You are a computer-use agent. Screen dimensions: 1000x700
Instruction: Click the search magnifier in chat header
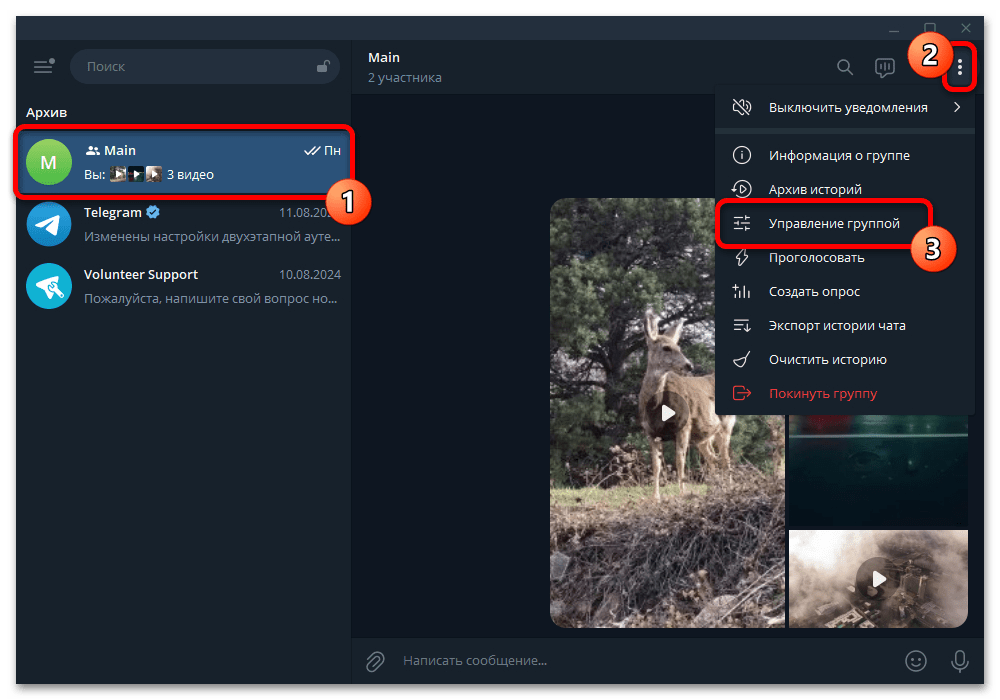click(845, 67)
